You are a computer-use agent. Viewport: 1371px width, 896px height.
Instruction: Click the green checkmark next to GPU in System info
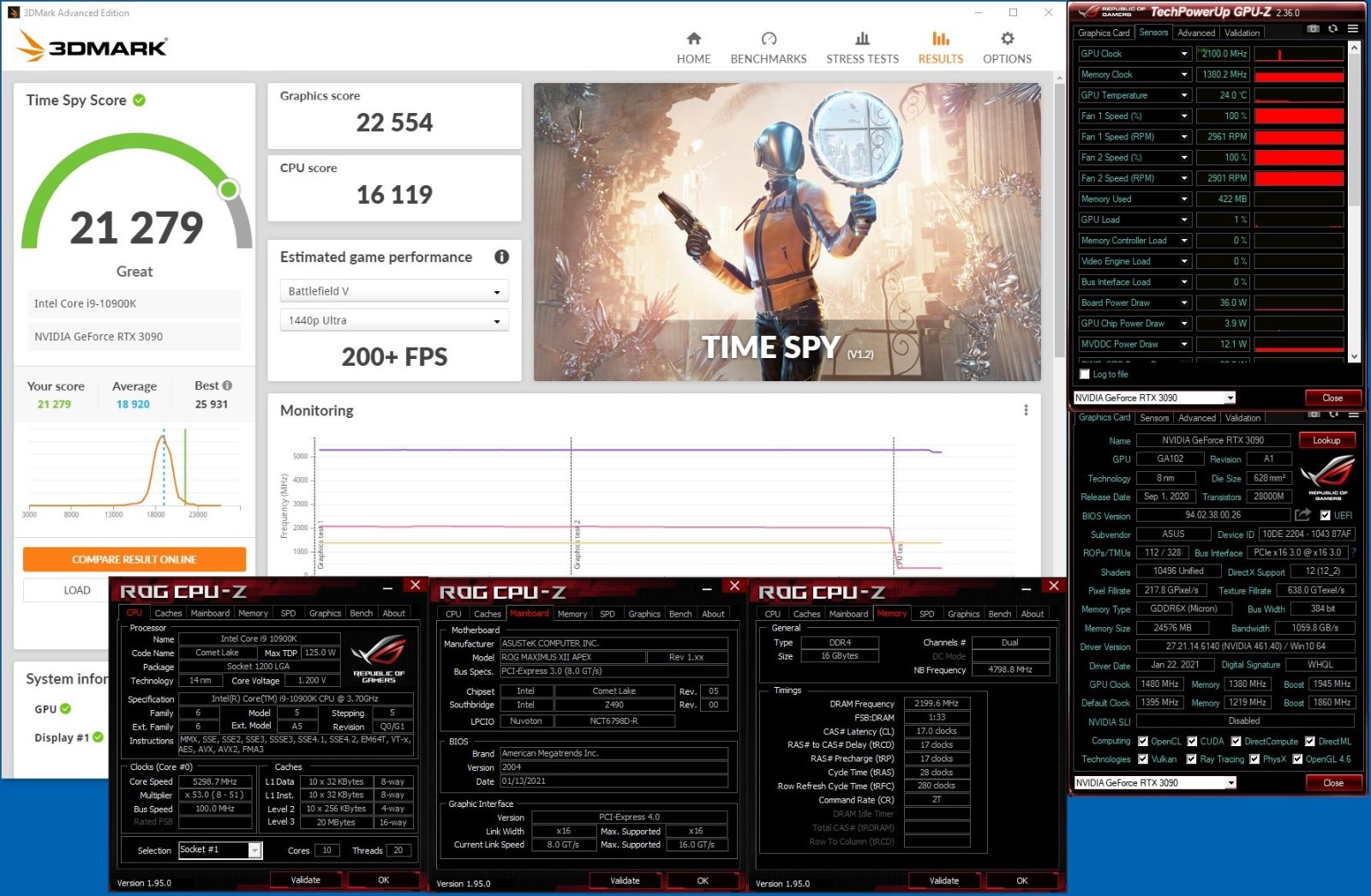pos(66,708)
